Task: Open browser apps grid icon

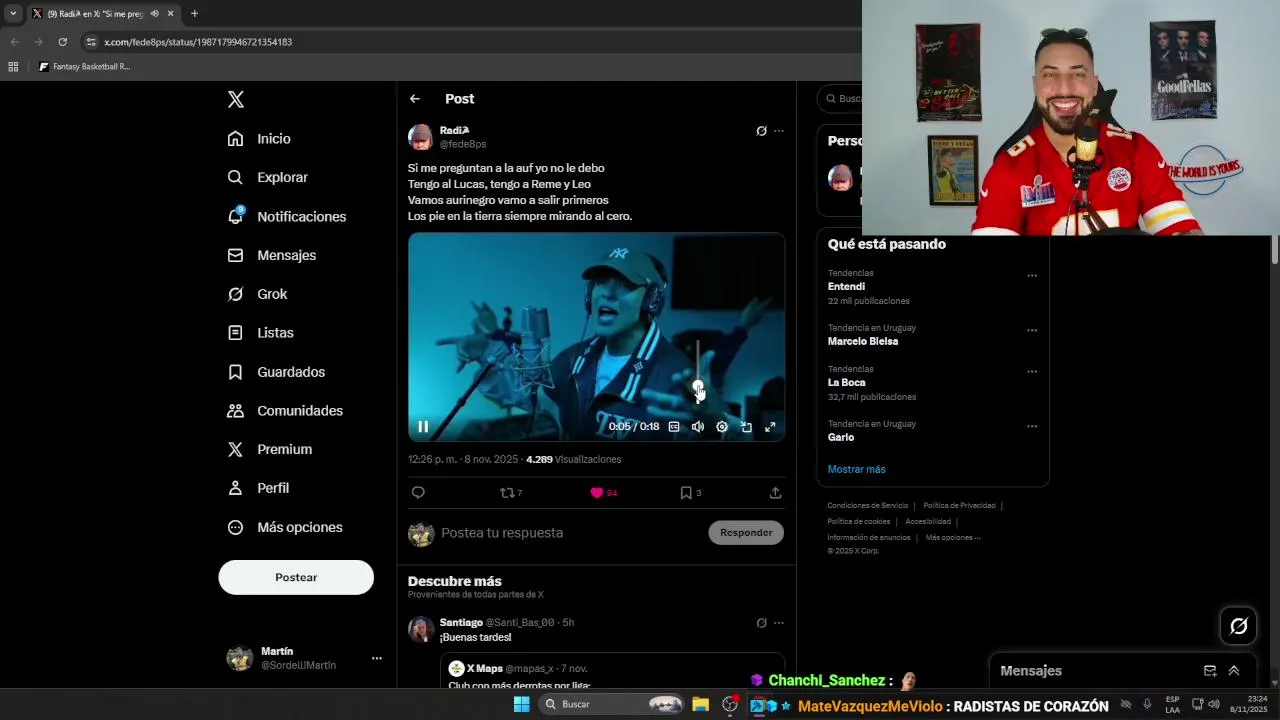Action: (x=13, y=67)
